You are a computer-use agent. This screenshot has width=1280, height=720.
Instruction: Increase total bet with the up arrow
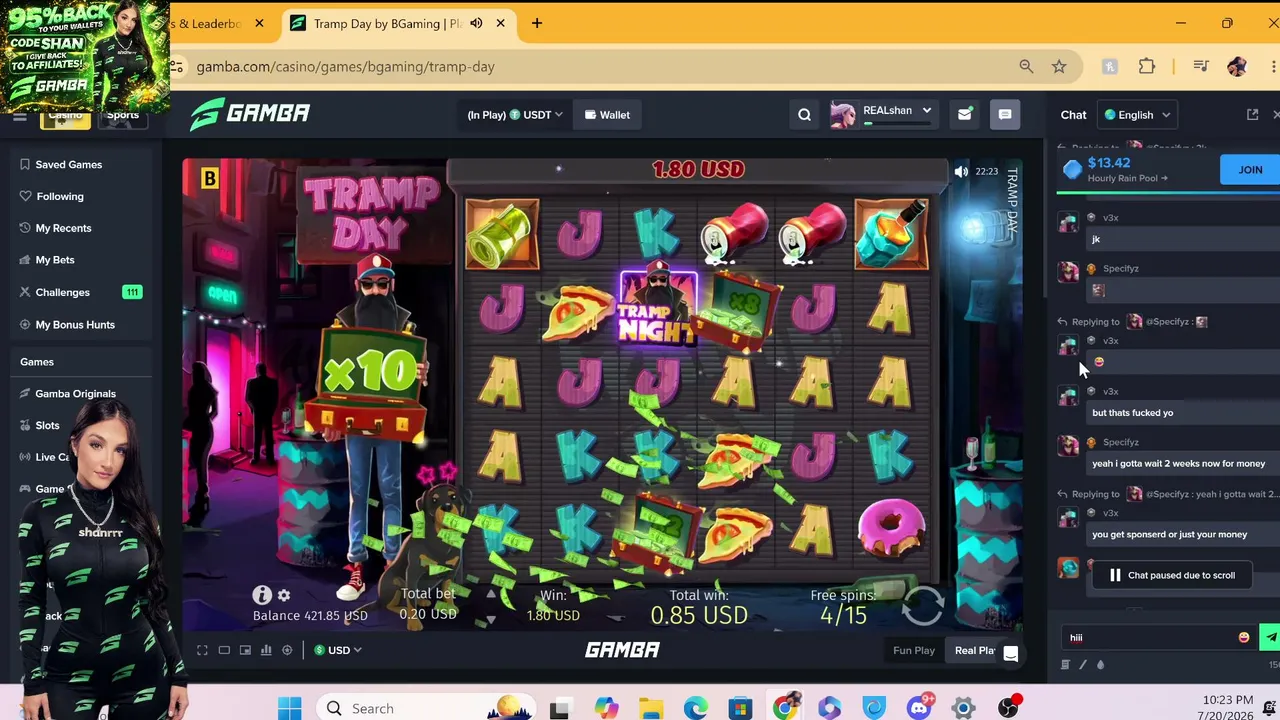[490, 594]
